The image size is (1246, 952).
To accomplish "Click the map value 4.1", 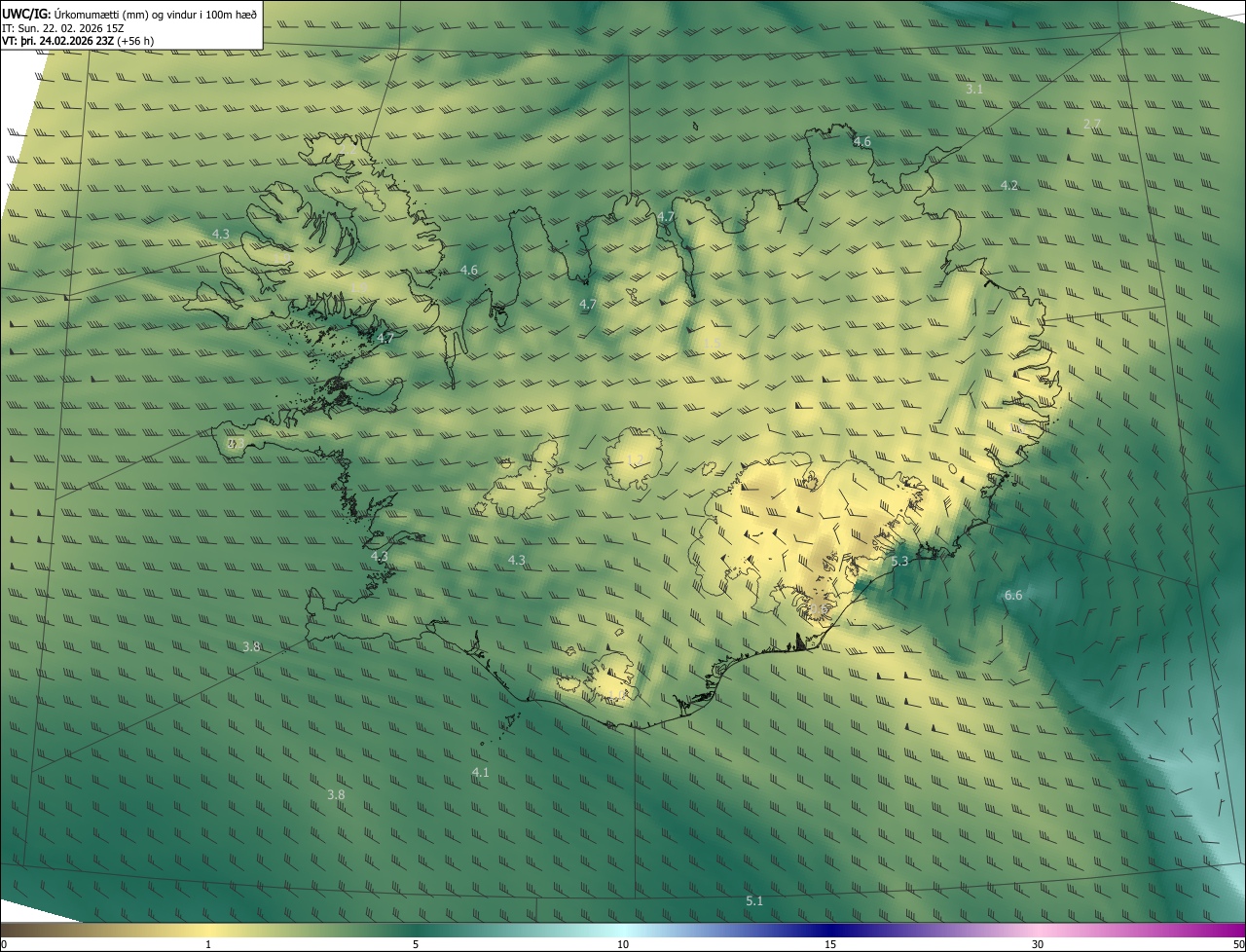I will coord(480,772).
